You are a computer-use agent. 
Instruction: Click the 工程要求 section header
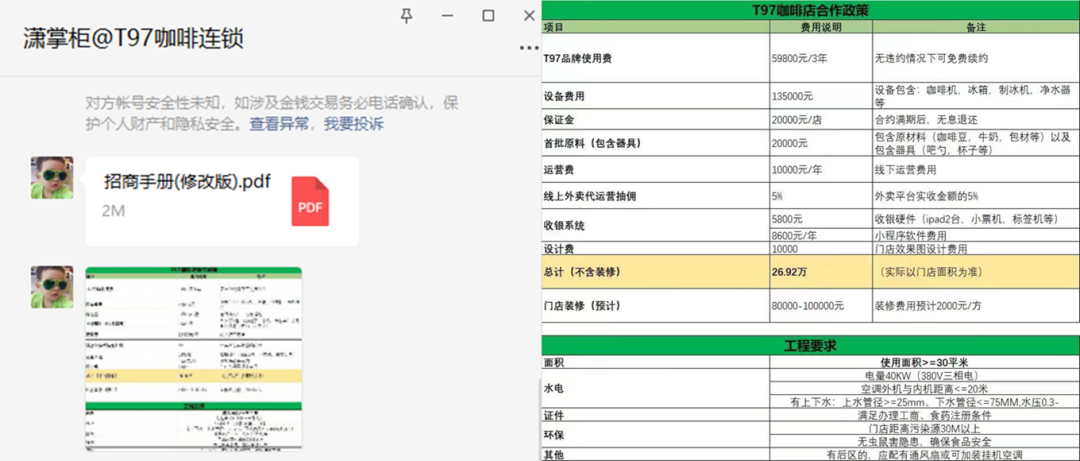(810, 345)
